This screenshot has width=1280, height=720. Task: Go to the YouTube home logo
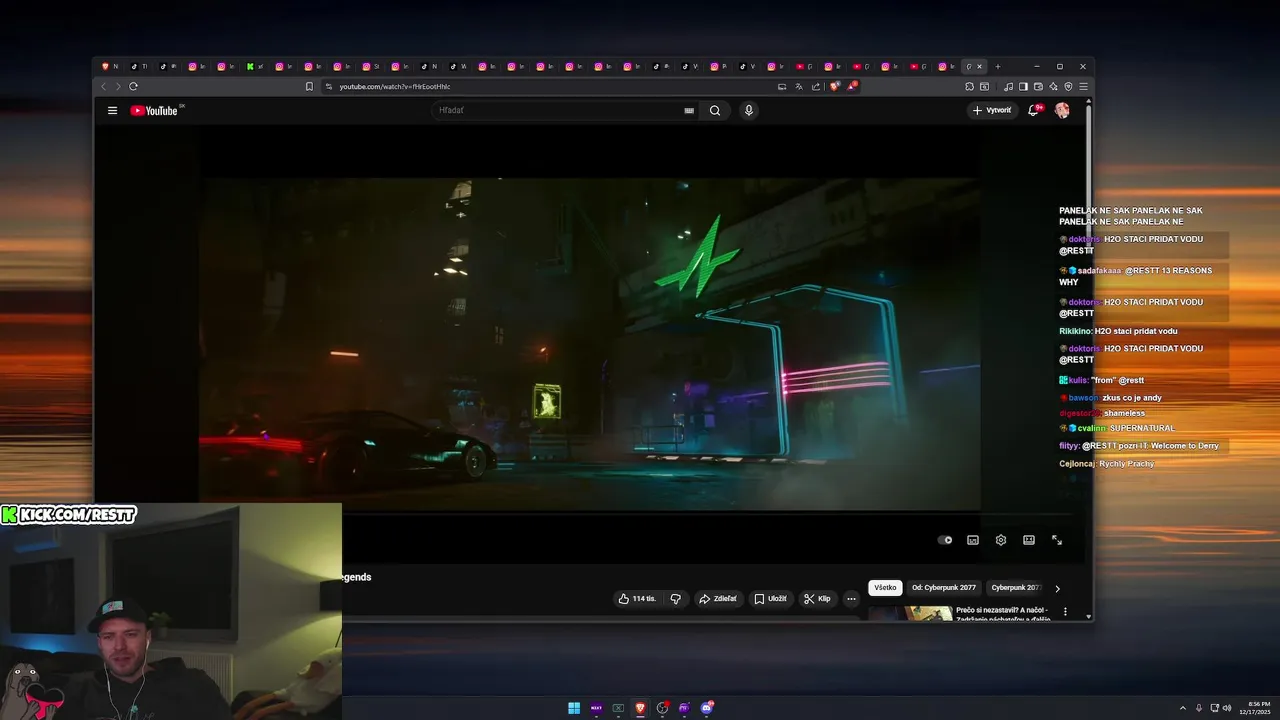point(154,111)
